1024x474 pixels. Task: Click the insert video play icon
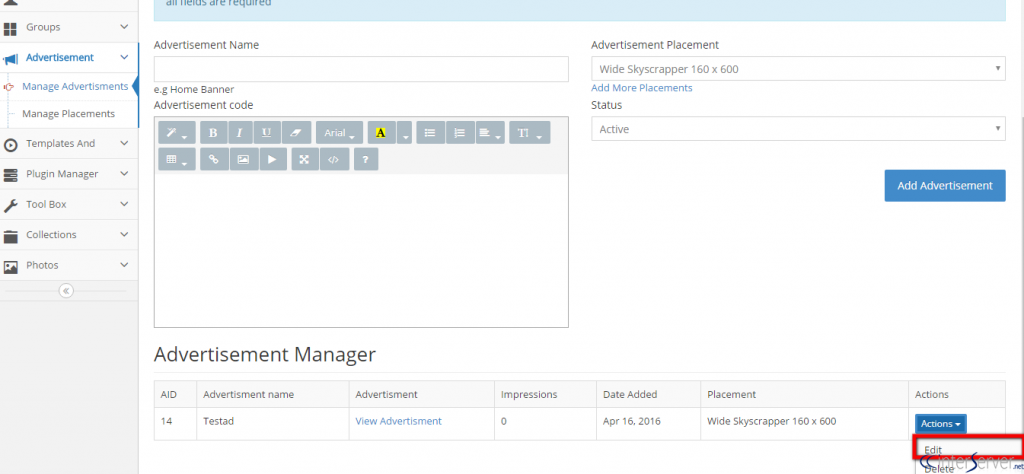[273, 159]
